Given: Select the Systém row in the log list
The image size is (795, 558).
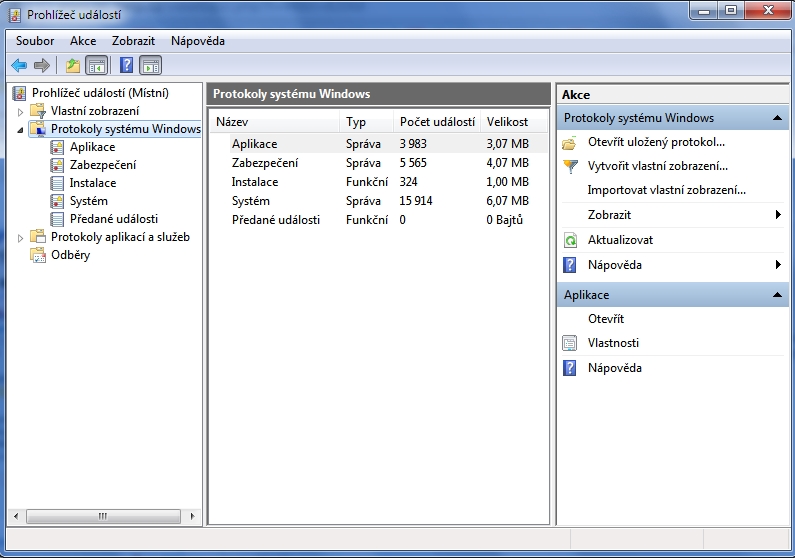Looking at the screenshot, I should click(x=379, y=201).
